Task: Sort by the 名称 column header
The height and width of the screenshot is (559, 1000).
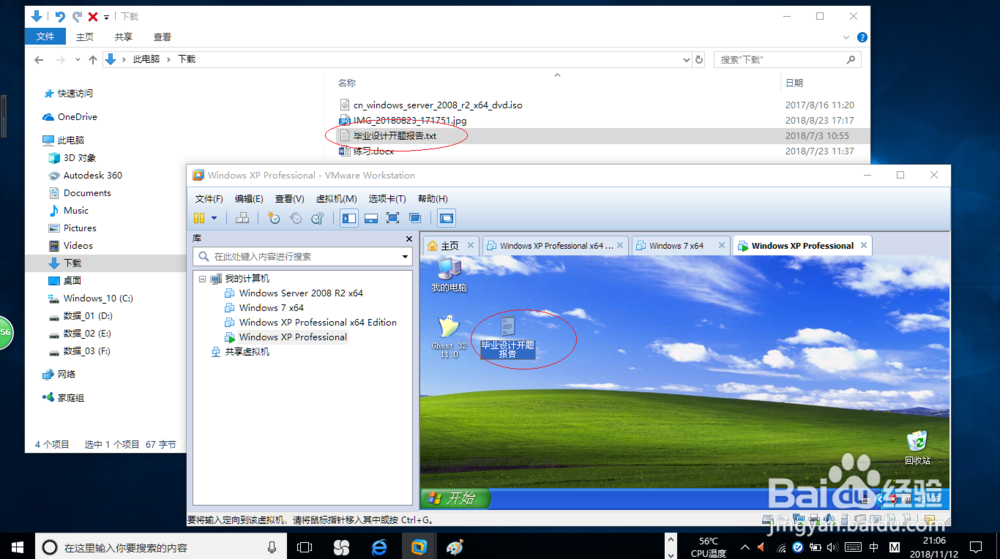Action: 346,83
